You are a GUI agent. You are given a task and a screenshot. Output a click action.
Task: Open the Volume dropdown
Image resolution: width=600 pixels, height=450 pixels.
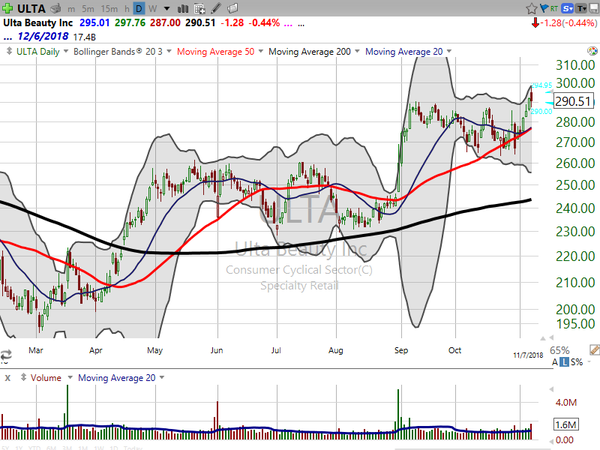tap(70, 378)
